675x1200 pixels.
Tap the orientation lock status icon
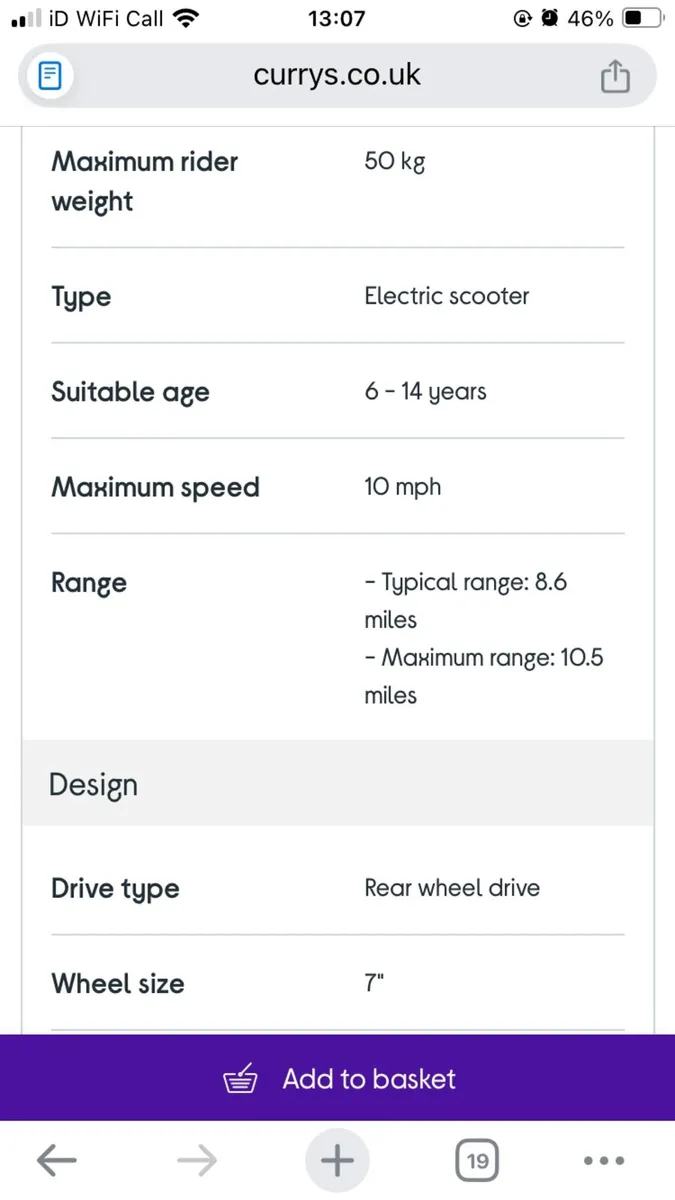(523, 17)
